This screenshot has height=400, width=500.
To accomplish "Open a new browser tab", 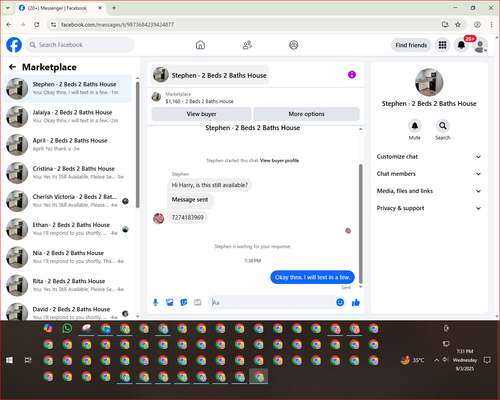I will 114,8.
